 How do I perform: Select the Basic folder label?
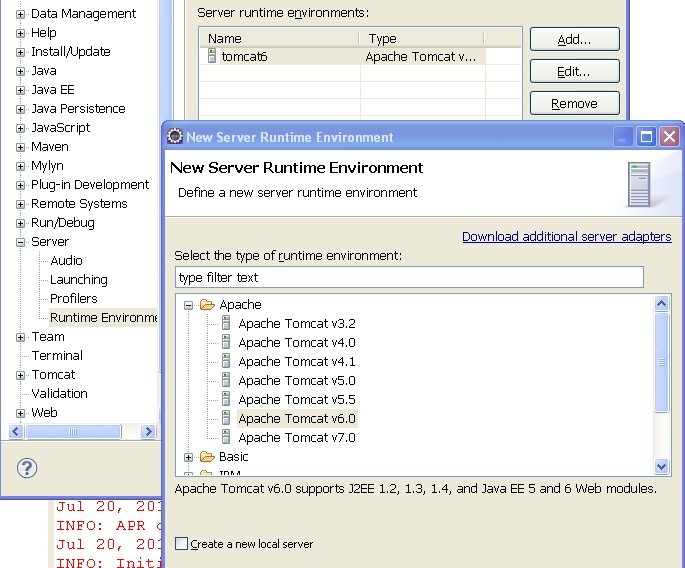tap(234, 457)
